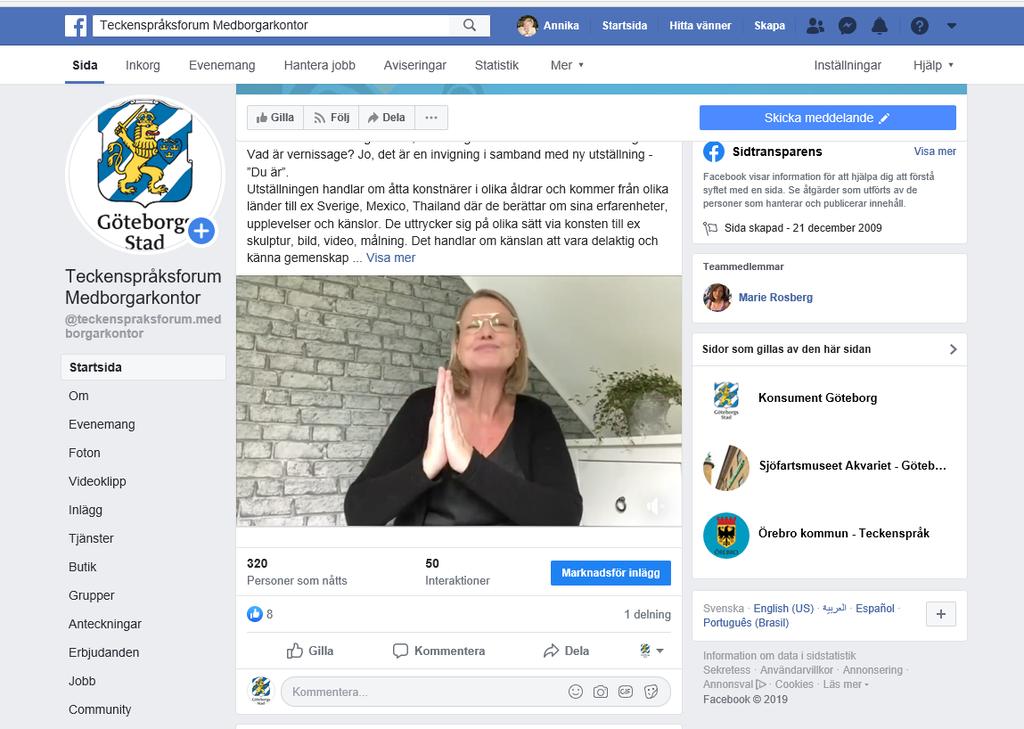Click Skicka meddelande button
The height and width of the screenshot is (729, 1024).
[827, 118]
